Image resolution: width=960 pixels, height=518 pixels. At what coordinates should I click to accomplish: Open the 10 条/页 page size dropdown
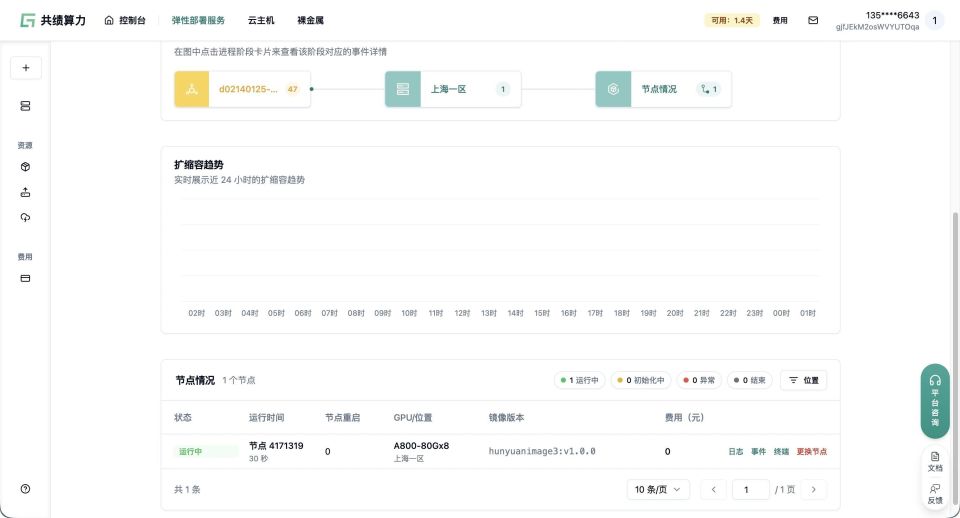coord(658,489)
